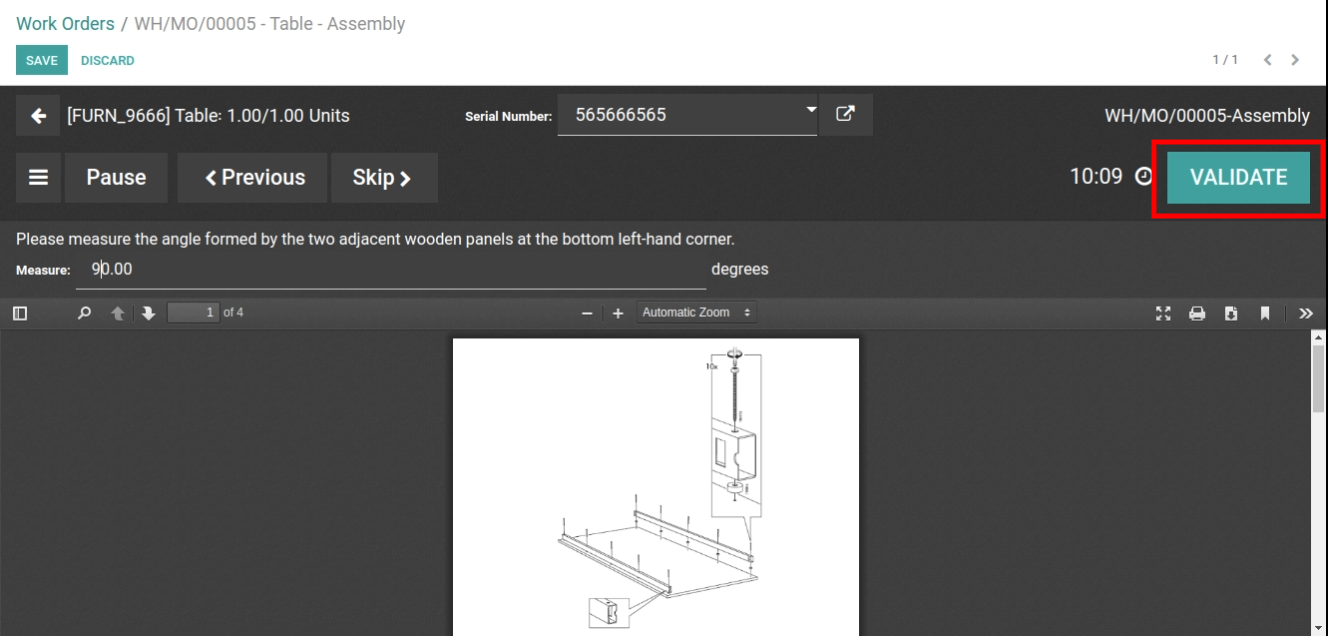Click the VALIDATE button
1328x636 pixels.
[x=1238, y=177]
